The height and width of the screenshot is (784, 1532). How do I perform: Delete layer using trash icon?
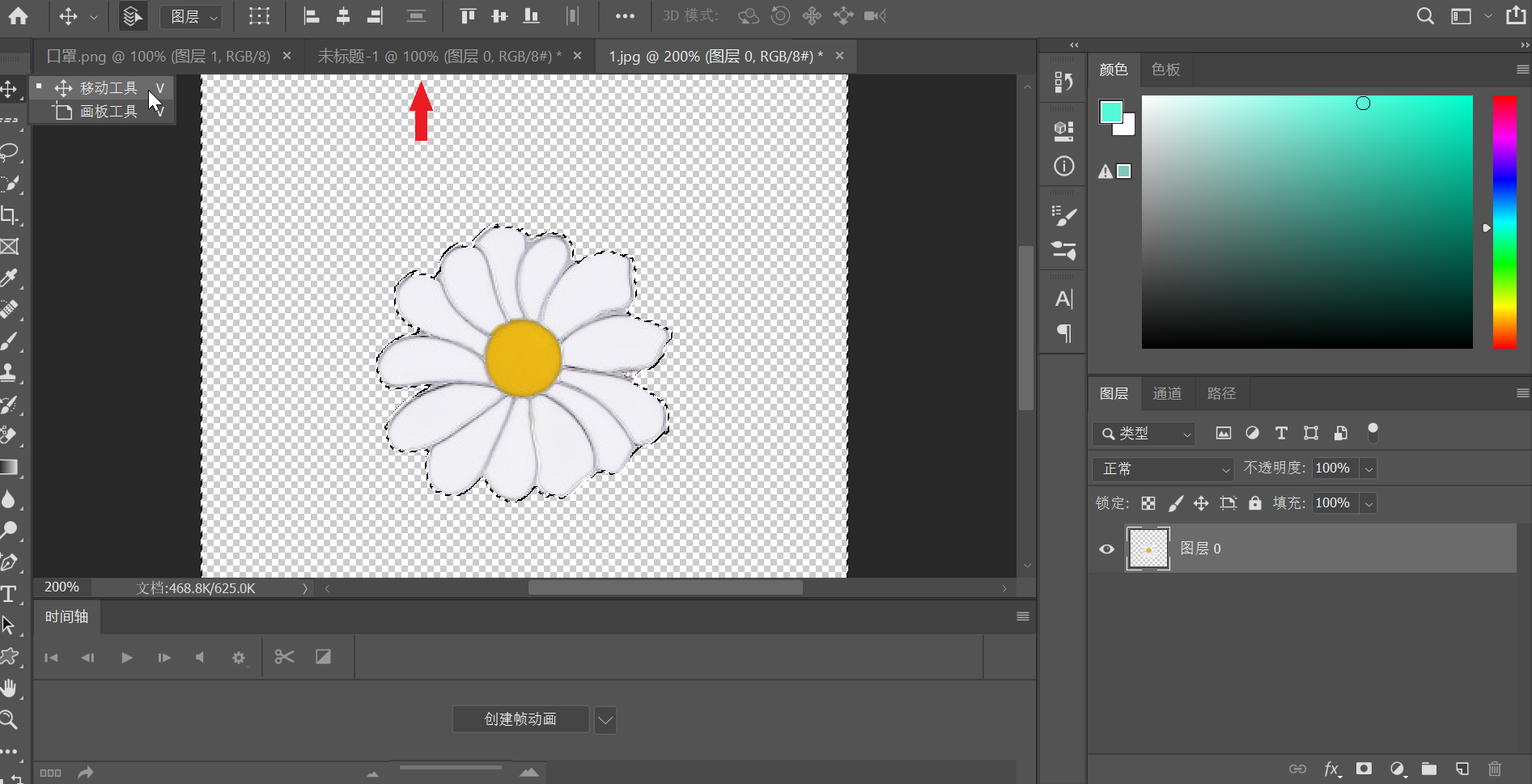tap(1495, 769)
